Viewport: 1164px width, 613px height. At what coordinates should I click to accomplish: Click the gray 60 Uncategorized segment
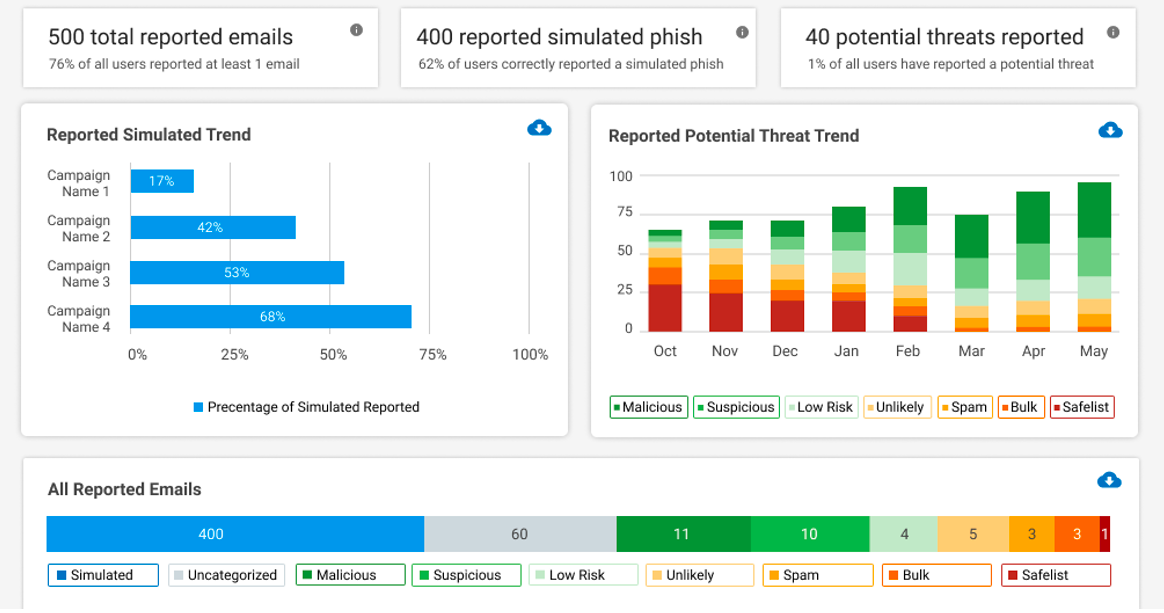point(520,534)
